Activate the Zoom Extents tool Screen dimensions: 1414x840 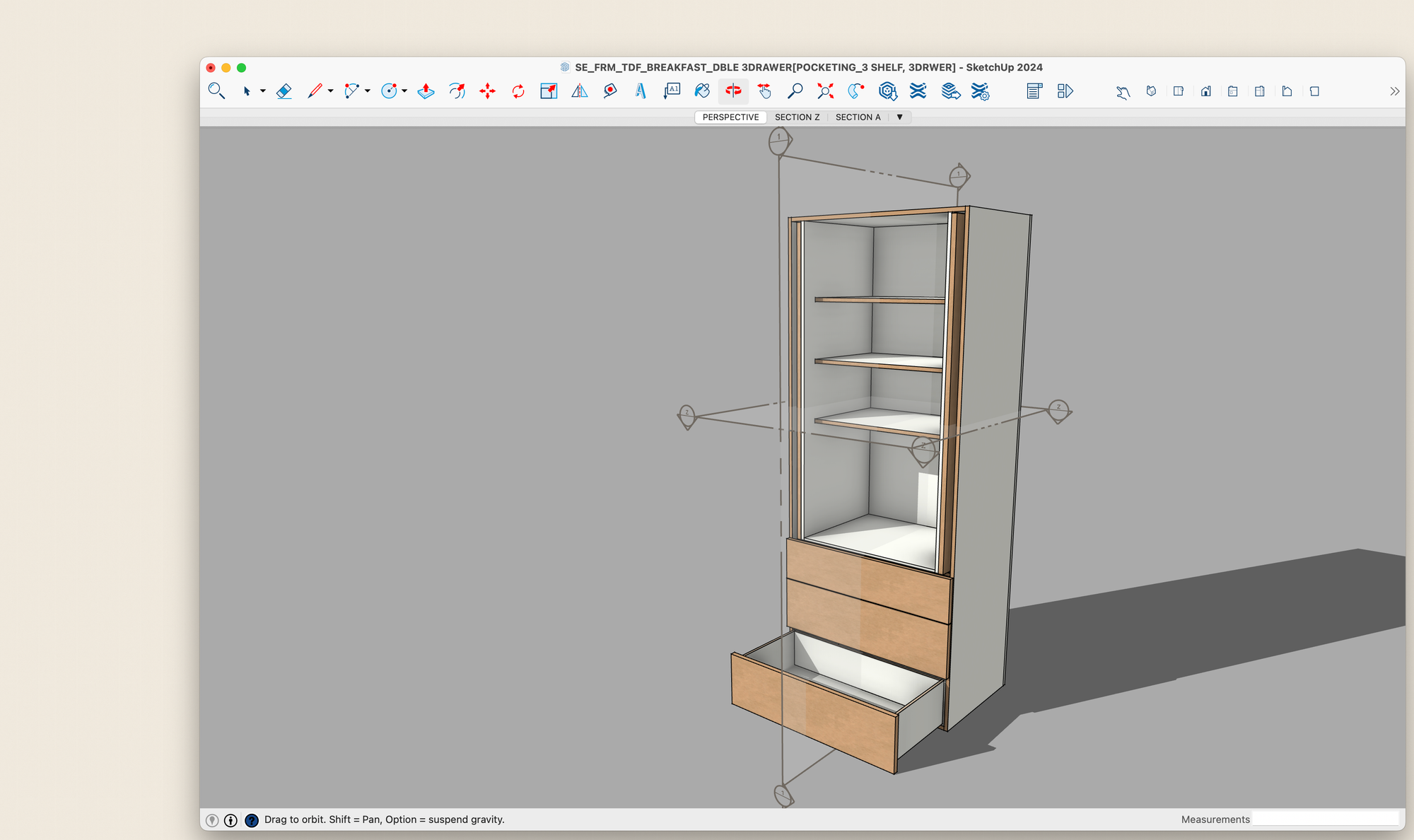tap(825, 91)
